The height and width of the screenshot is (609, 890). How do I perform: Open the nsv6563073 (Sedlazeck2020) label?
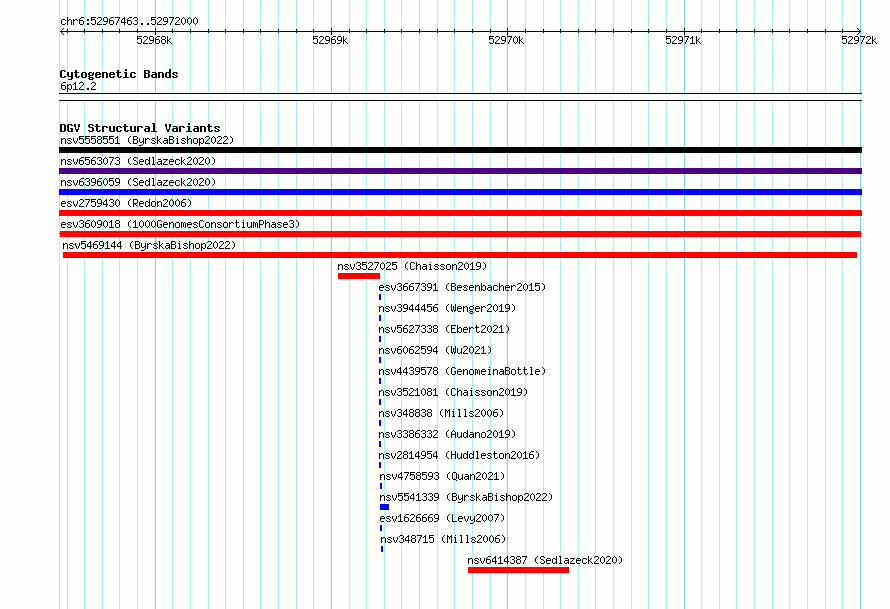[x=138, y=161]
